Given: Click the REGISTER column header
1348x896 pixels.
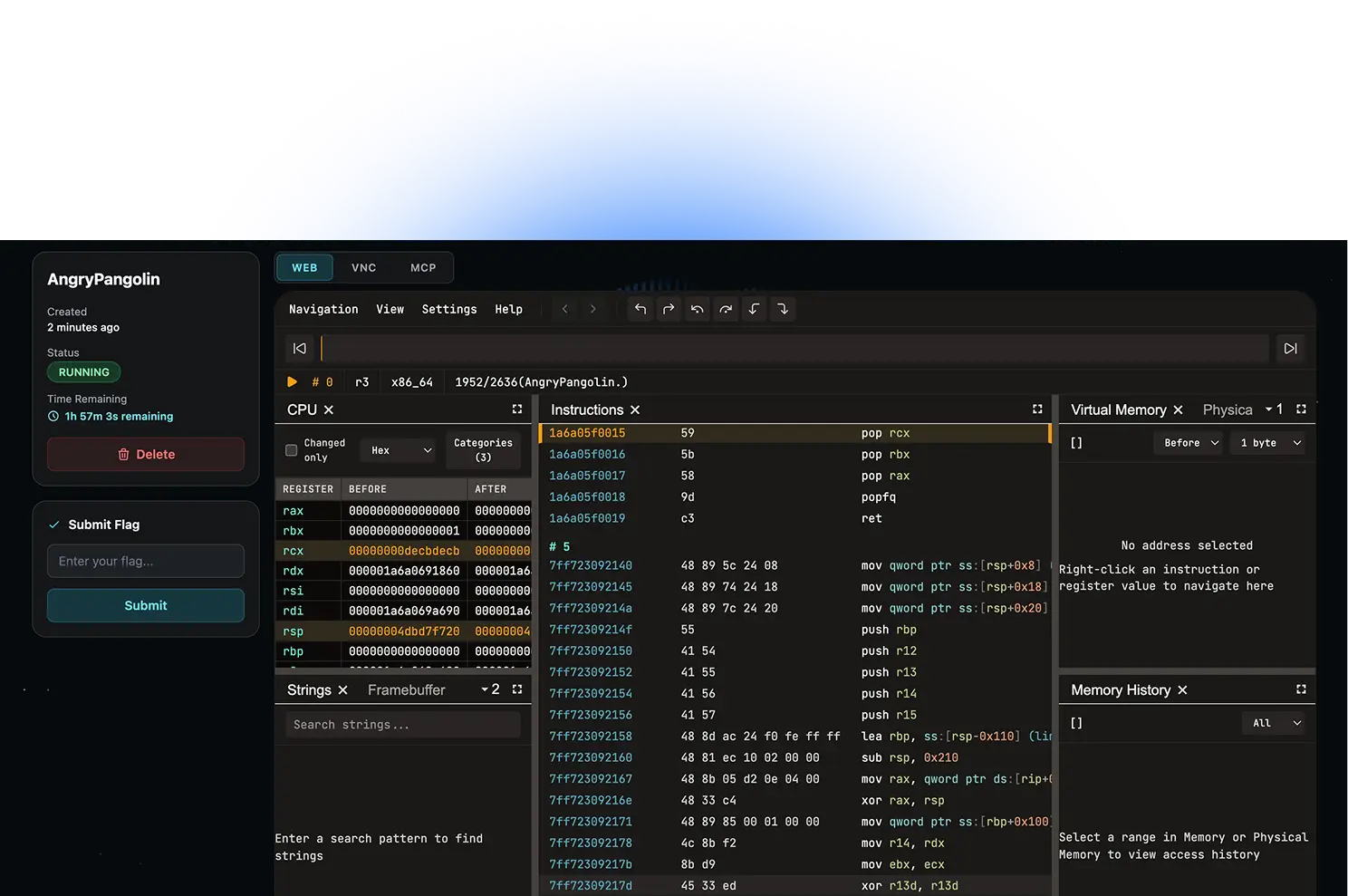Looking at the screenshot, I should (x=308, y=489).
